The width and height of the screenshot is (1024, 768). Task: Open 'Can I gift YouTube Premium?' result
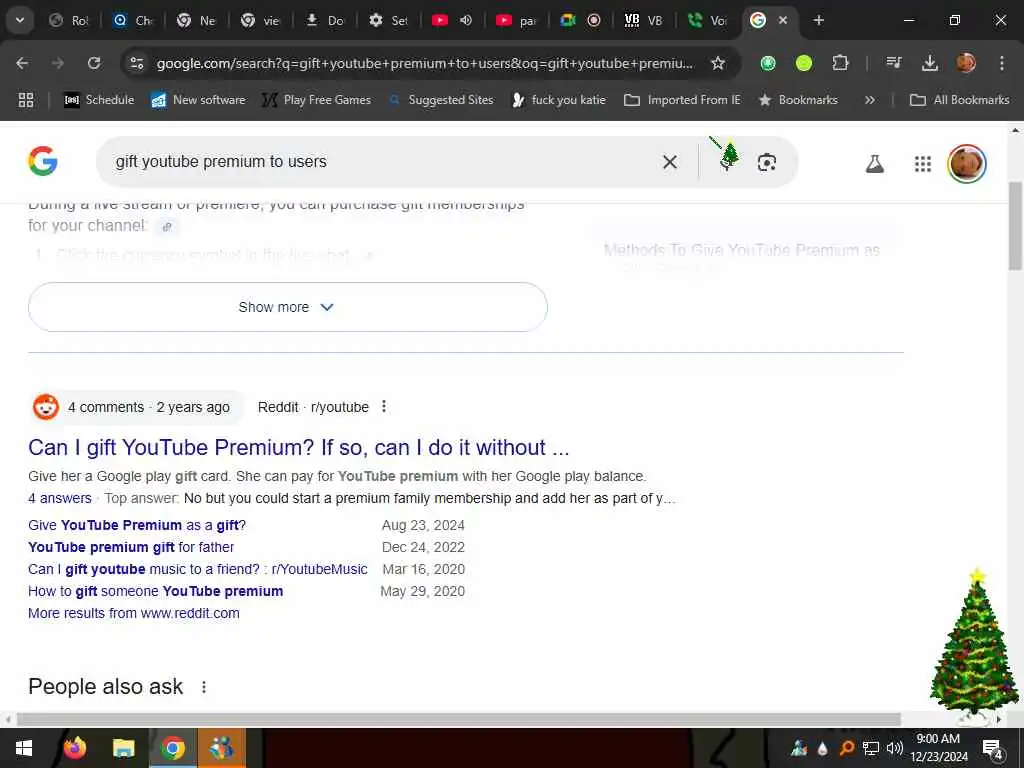[298, 447]
